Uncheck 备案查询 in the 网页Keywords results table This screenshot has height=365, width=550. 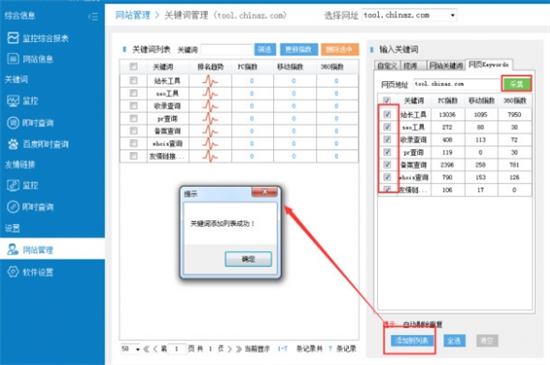click(387, 164)
